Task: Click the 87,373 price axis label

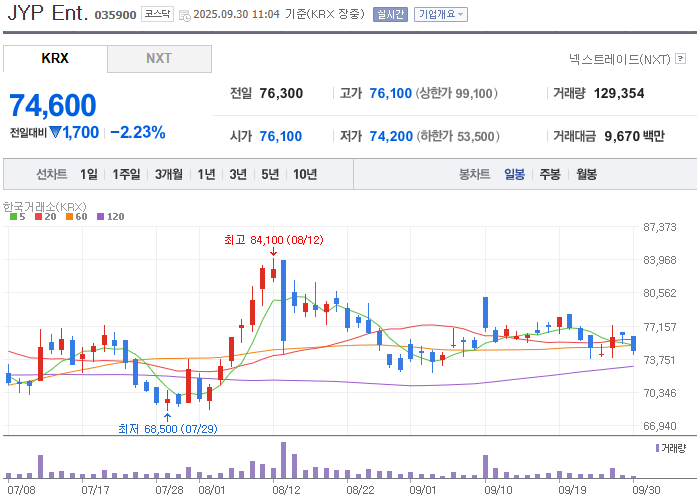Action: click(x=660, y=227)
